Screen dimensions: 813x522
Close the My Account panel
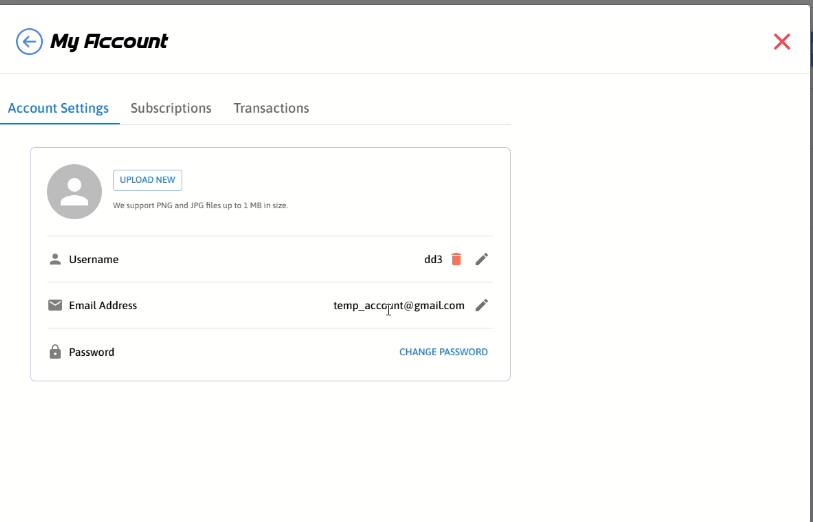click(x=782, y=41)
